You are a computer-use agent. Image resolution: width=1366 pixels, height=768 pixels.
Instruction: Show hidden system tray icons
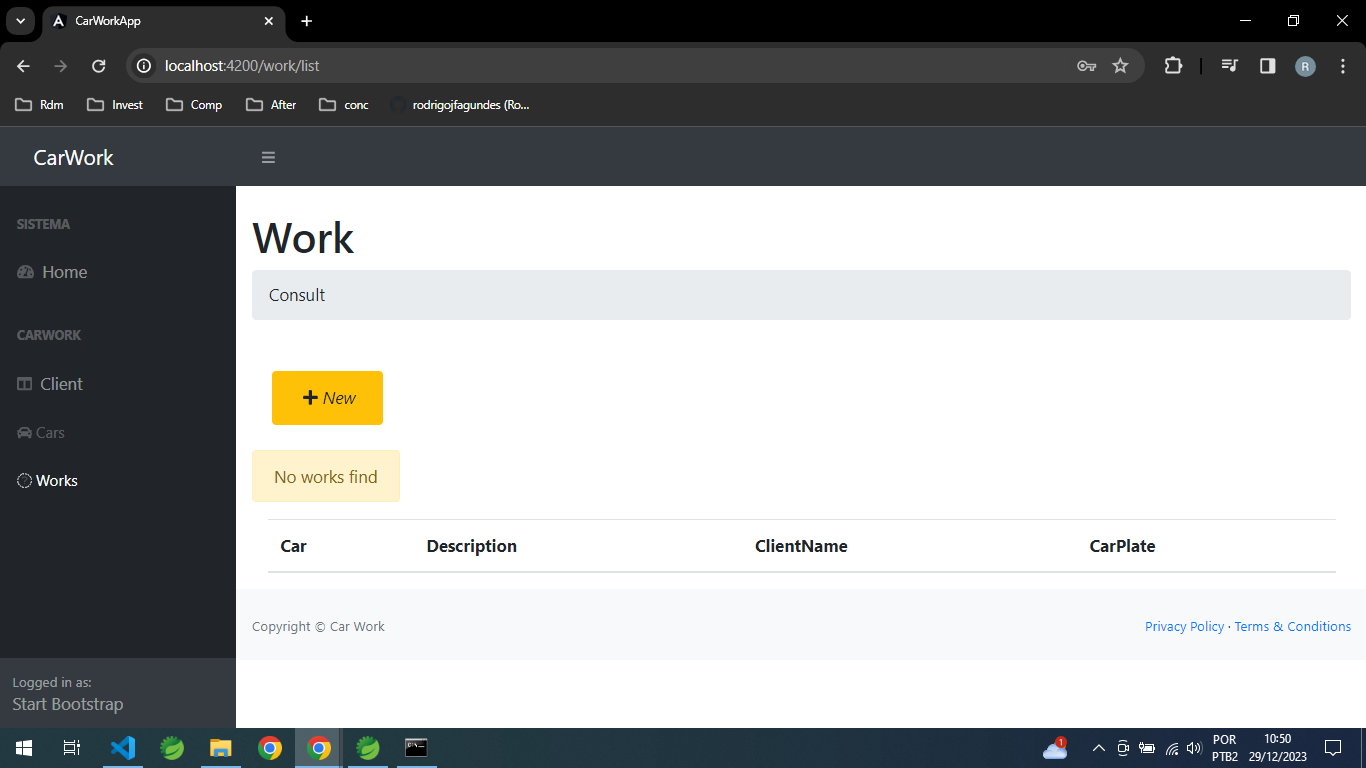click(x=1098, y=748)
